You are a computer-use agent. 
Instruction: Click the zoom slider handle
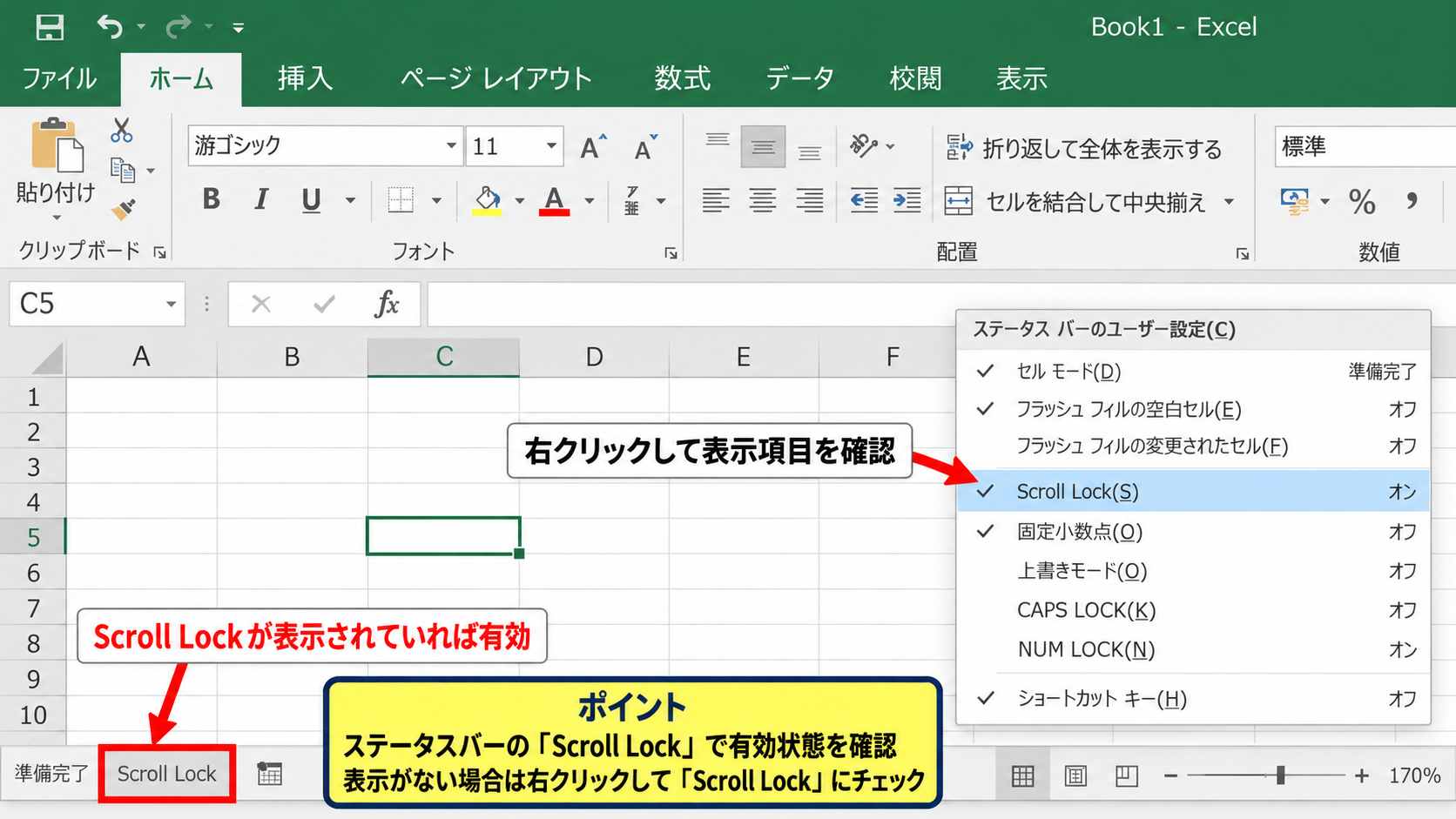coord(1280,775)
